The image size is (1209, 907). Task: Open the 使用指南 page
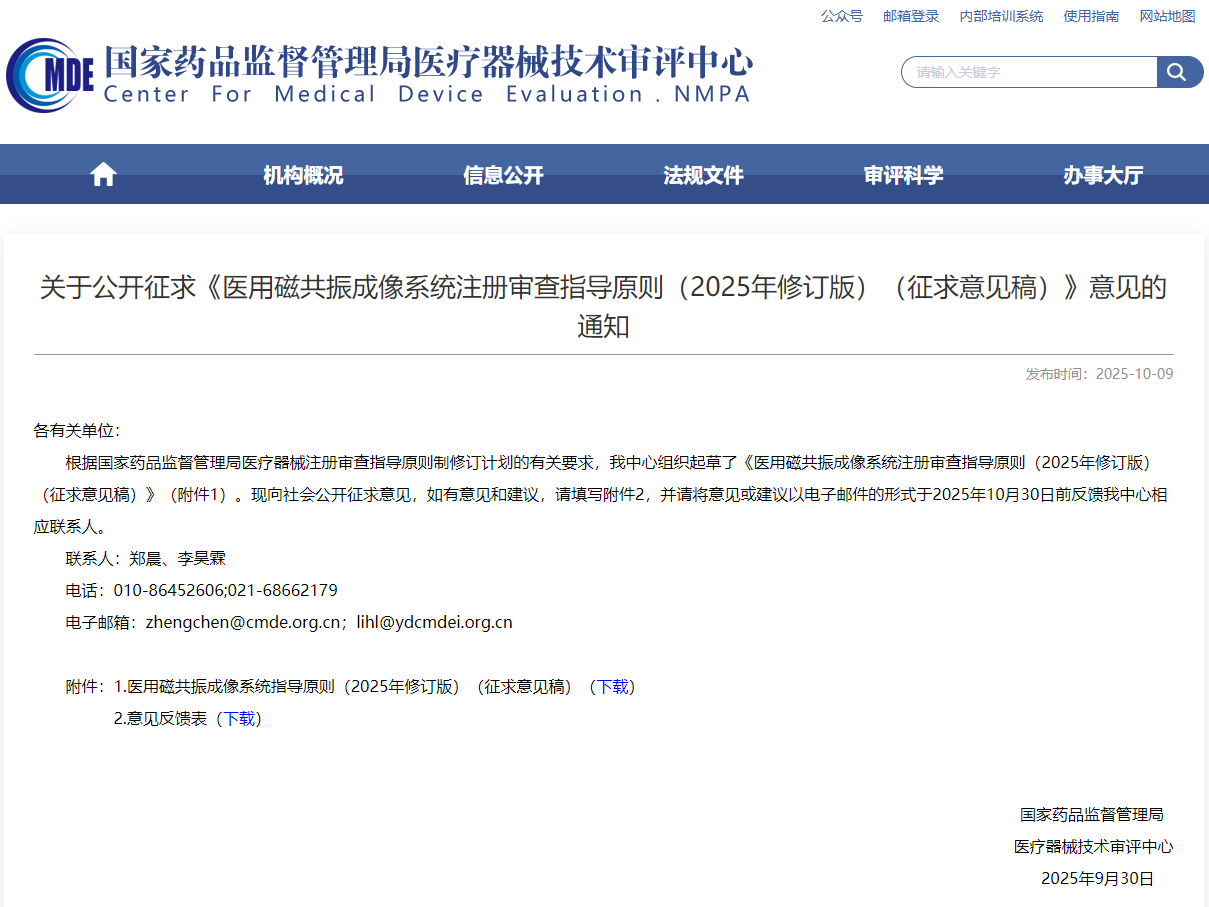(x=1091, y=16)
